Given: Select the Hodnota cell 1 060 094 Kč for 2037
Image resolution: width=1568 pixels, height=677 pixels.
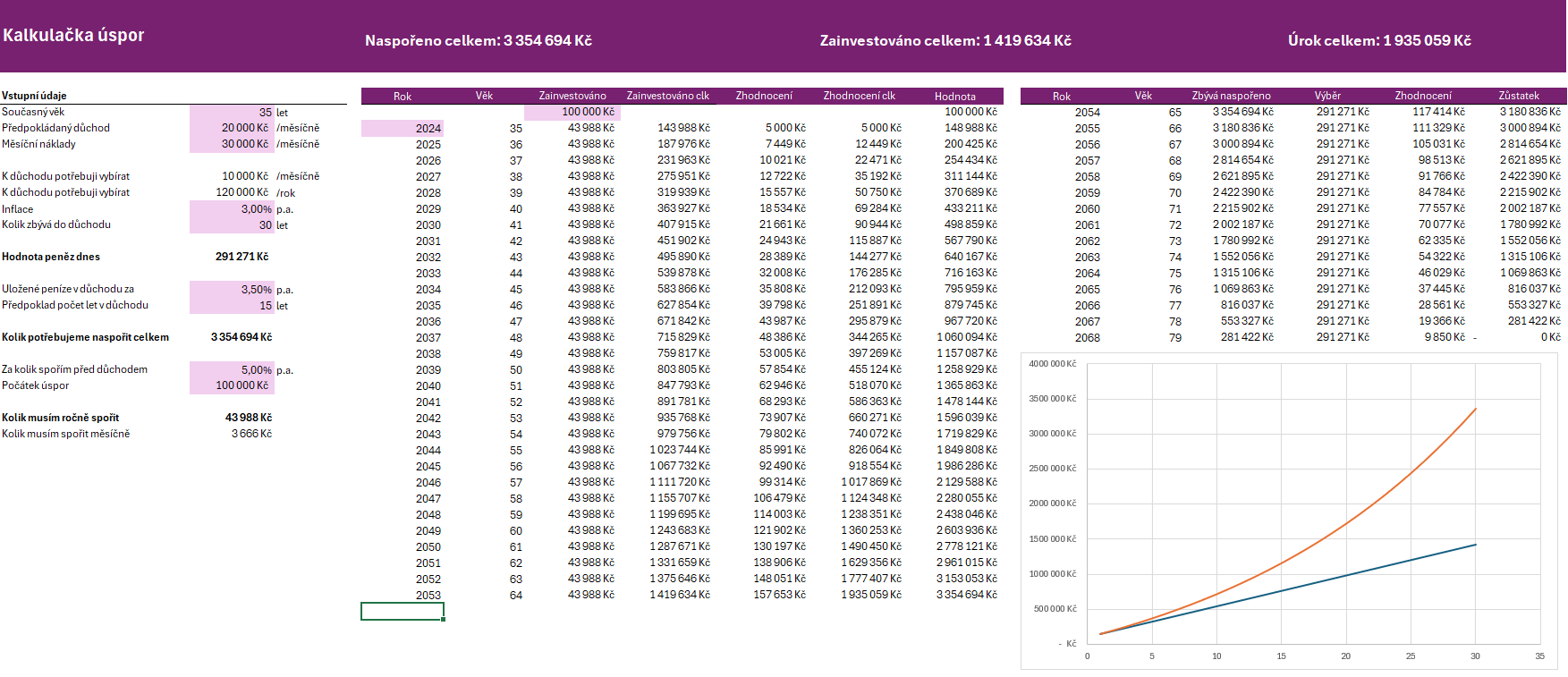Looking at the screenshot, I should [967, 337].
